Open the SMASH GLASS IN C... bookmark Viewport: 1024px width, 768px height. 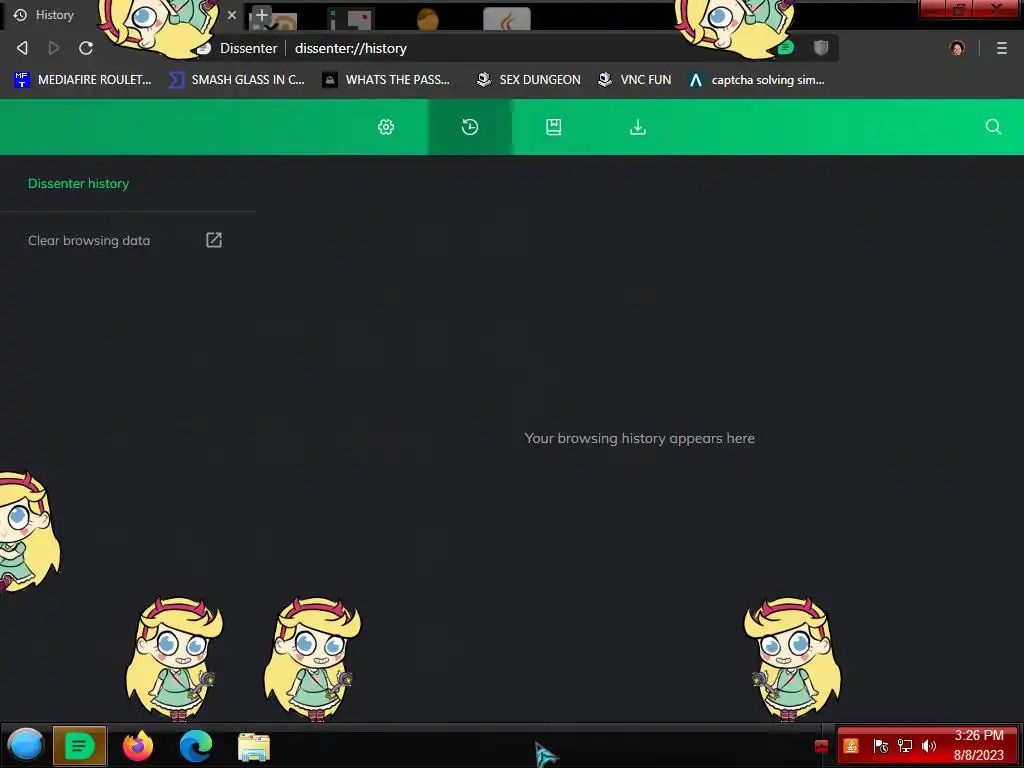point(236,80)
